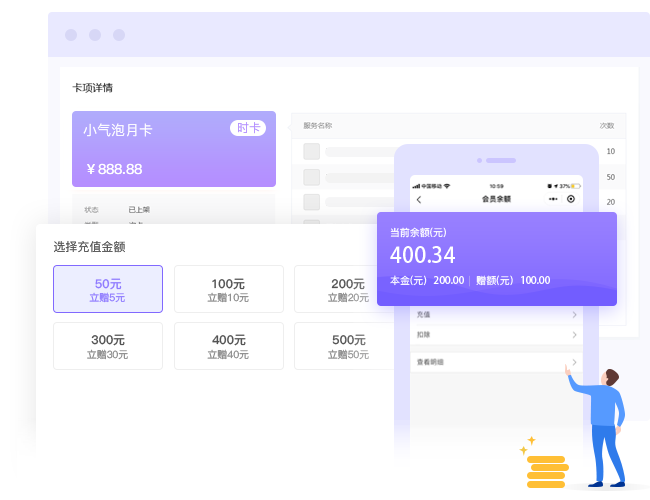Click the 当前余额 400.34 balance panel

point(496,258)
